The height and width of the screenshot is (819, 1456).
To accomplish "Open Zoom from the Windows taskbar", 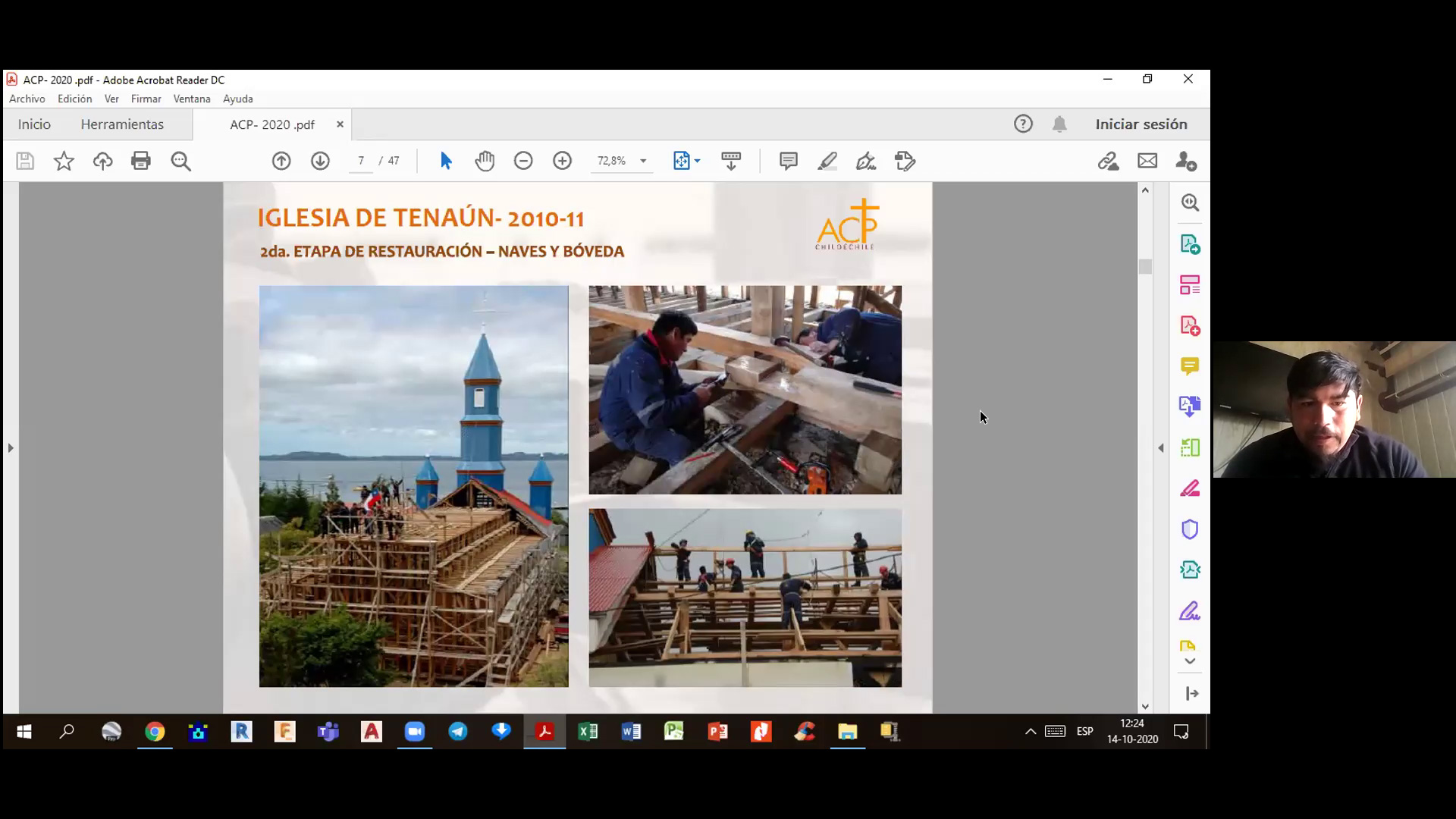I will tap(414, 732).
